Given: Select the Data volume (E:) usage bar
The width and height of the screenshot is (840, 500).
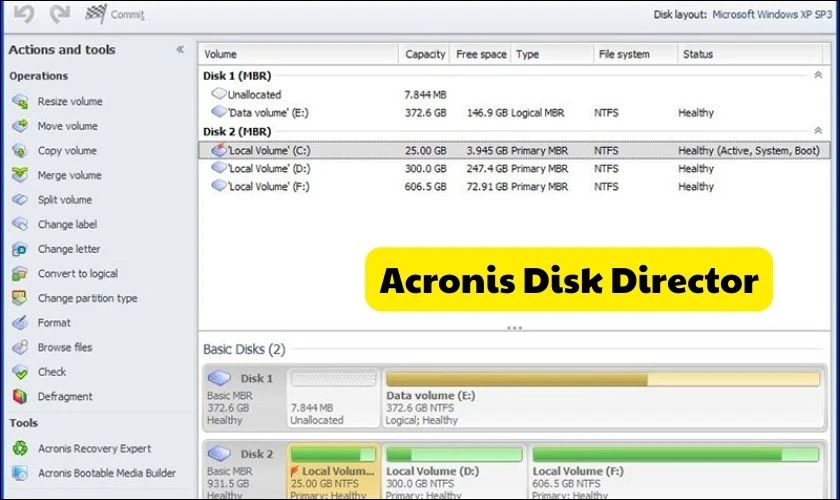Looking at the screenshot, I should pos(603,379).
